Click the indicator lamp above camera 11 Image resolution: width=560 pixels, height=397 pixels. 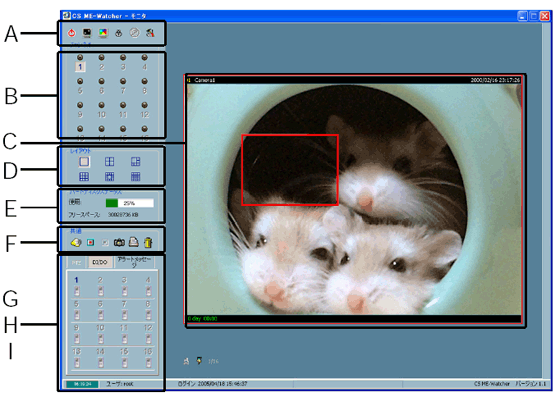tap(123, 105)
